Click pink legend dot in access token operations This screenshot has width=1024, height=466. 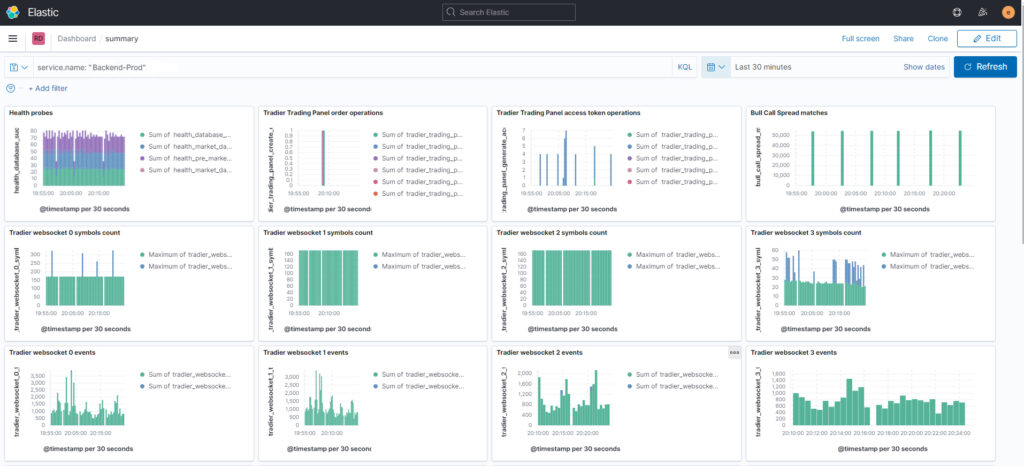click(x=629, y=170)
